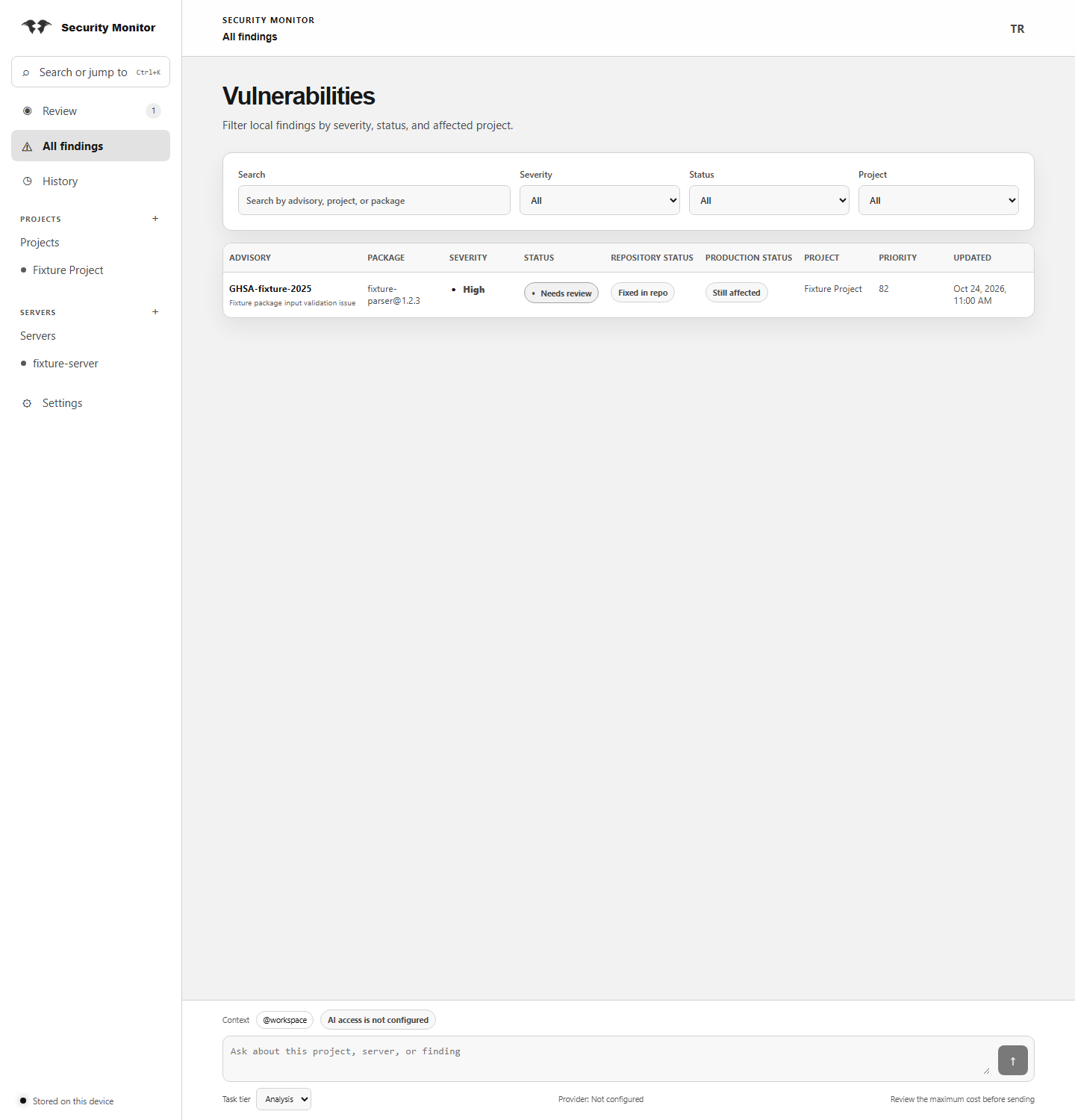Add a new server with plus icon
Image resolution: width=1075 pixels, height=1120 pixels.
click(155, 312)
